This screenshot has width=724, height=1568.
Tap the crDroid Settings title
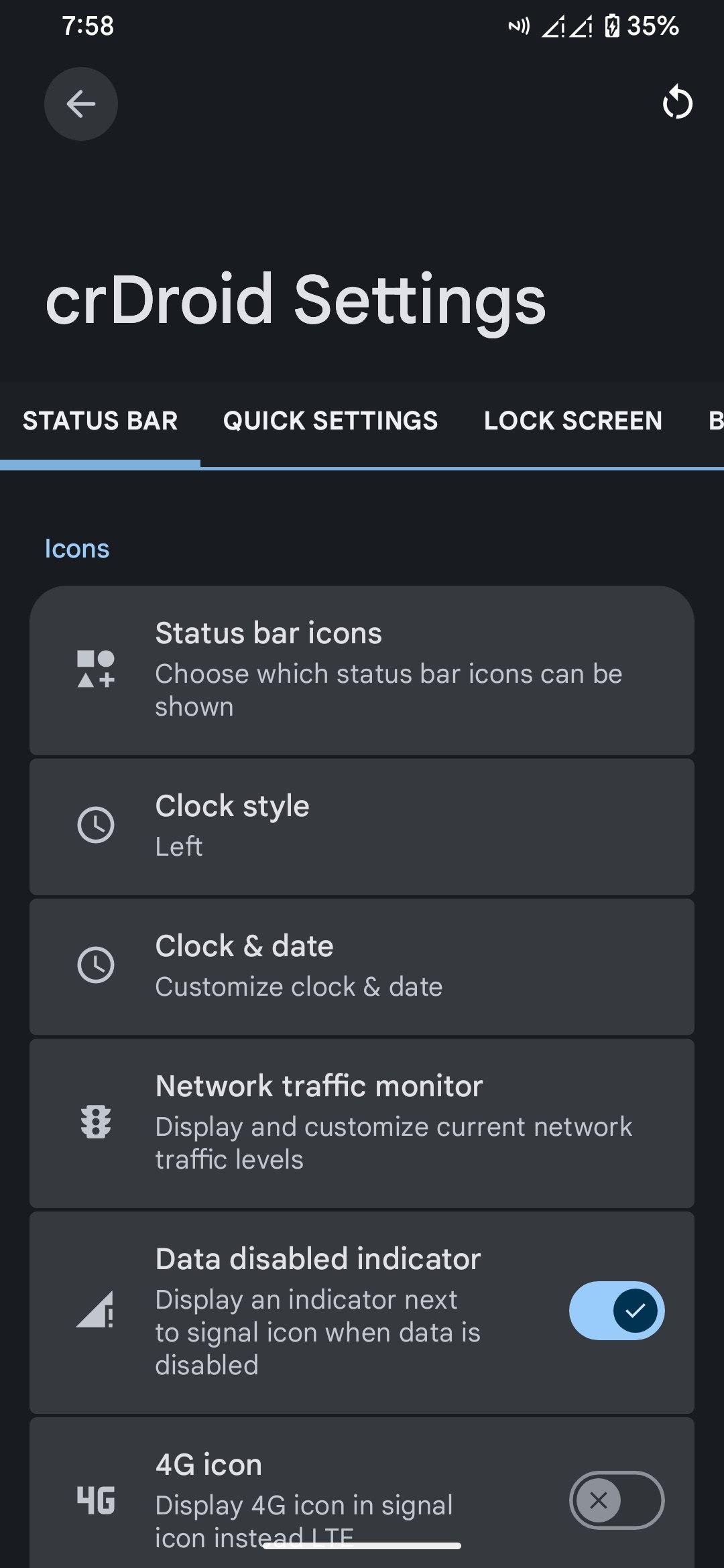point(296,300)
